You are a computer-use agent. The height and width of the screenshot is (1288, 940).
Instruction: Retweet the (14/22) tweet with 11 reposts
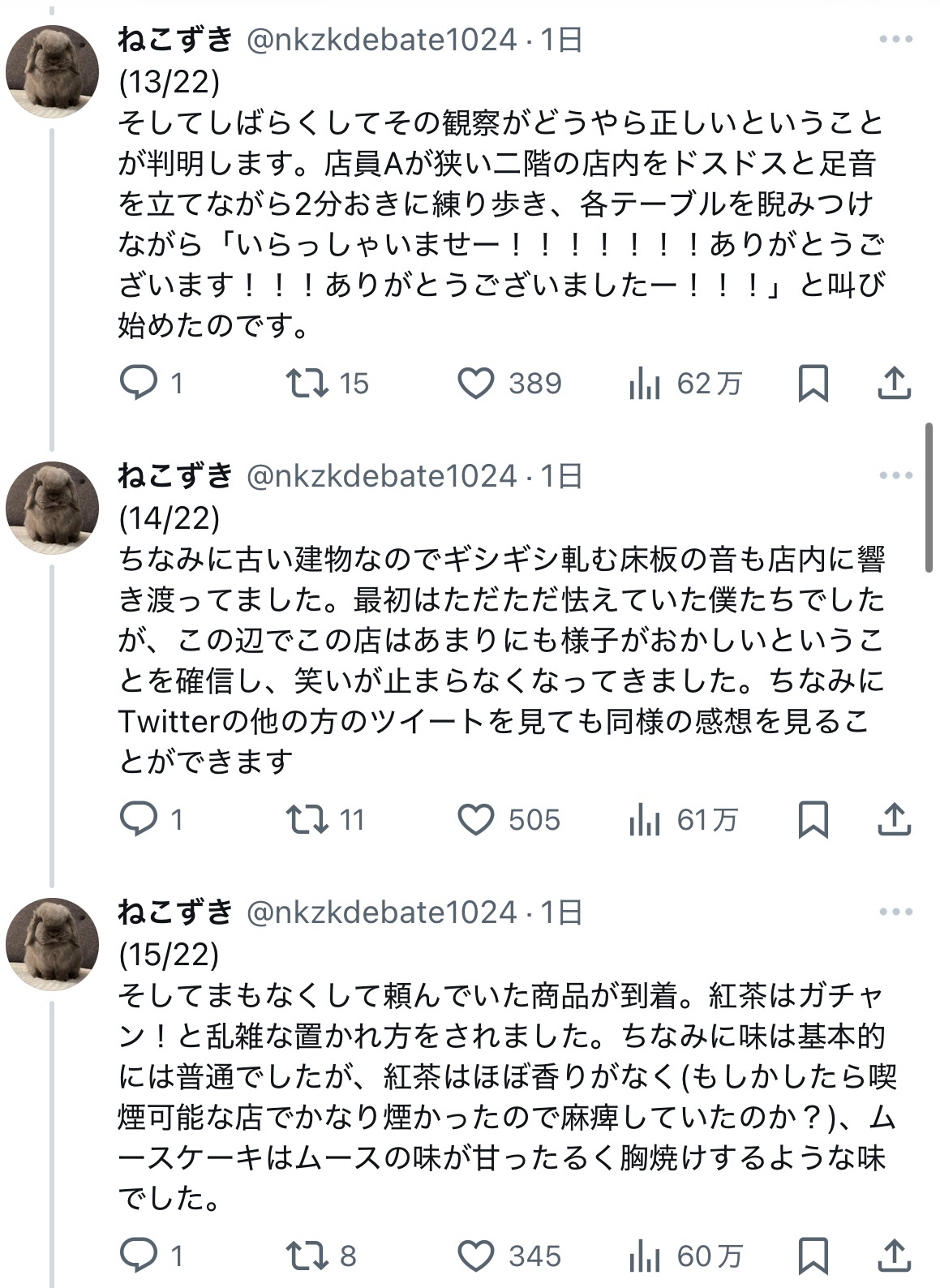[x=309, y=820]
